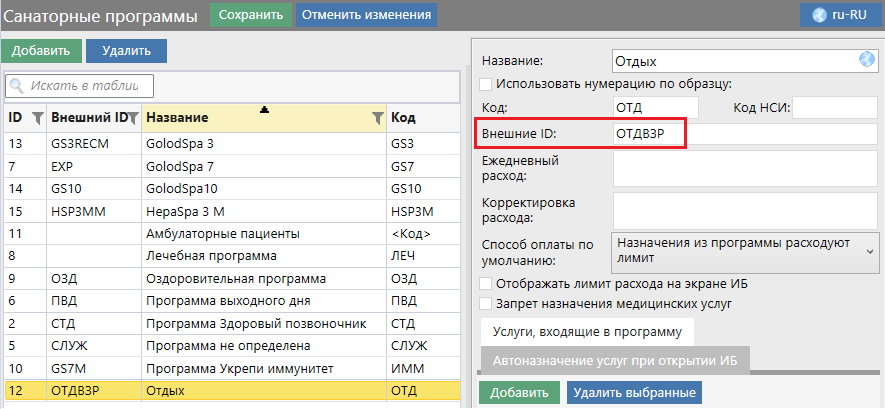Click the filter icon in ID column
The image size is (885, 409).
tap(37, 118)
